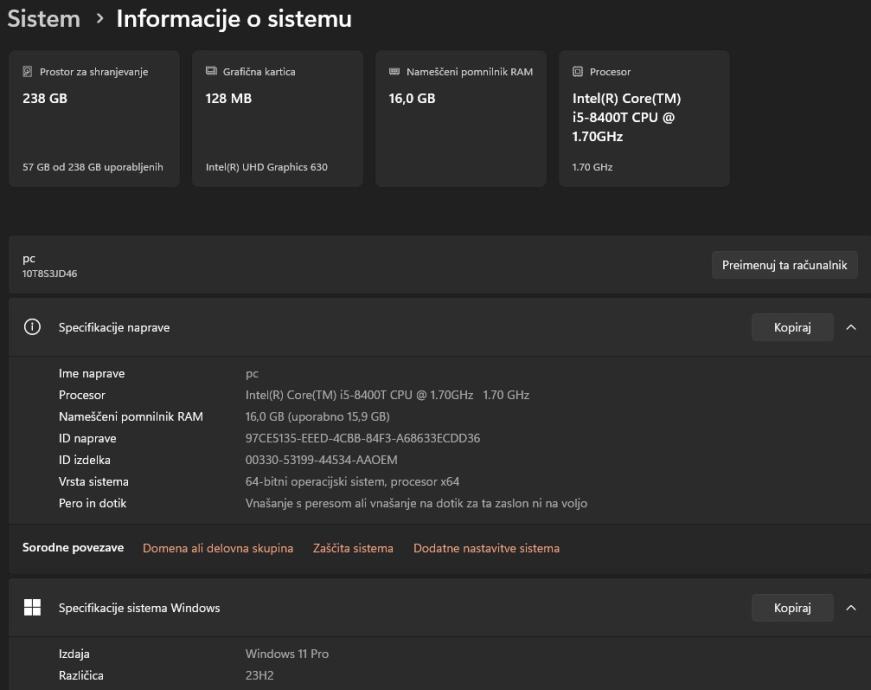Click the RAM icon beside Nameščeni pomnilnik RAM

click(x=394, y=72)
